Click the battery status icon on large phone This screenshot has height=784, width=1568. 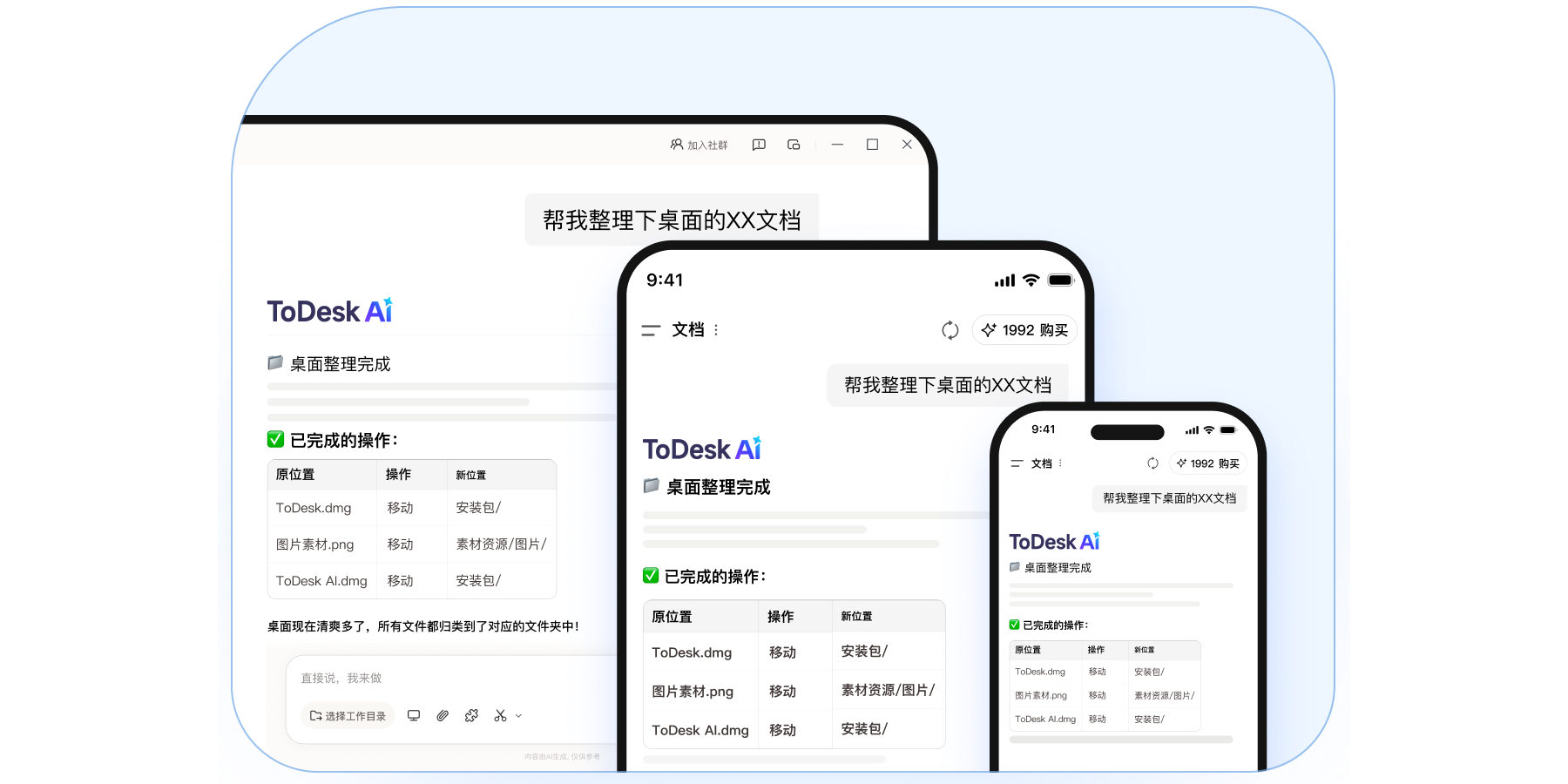pos(1061,280)
